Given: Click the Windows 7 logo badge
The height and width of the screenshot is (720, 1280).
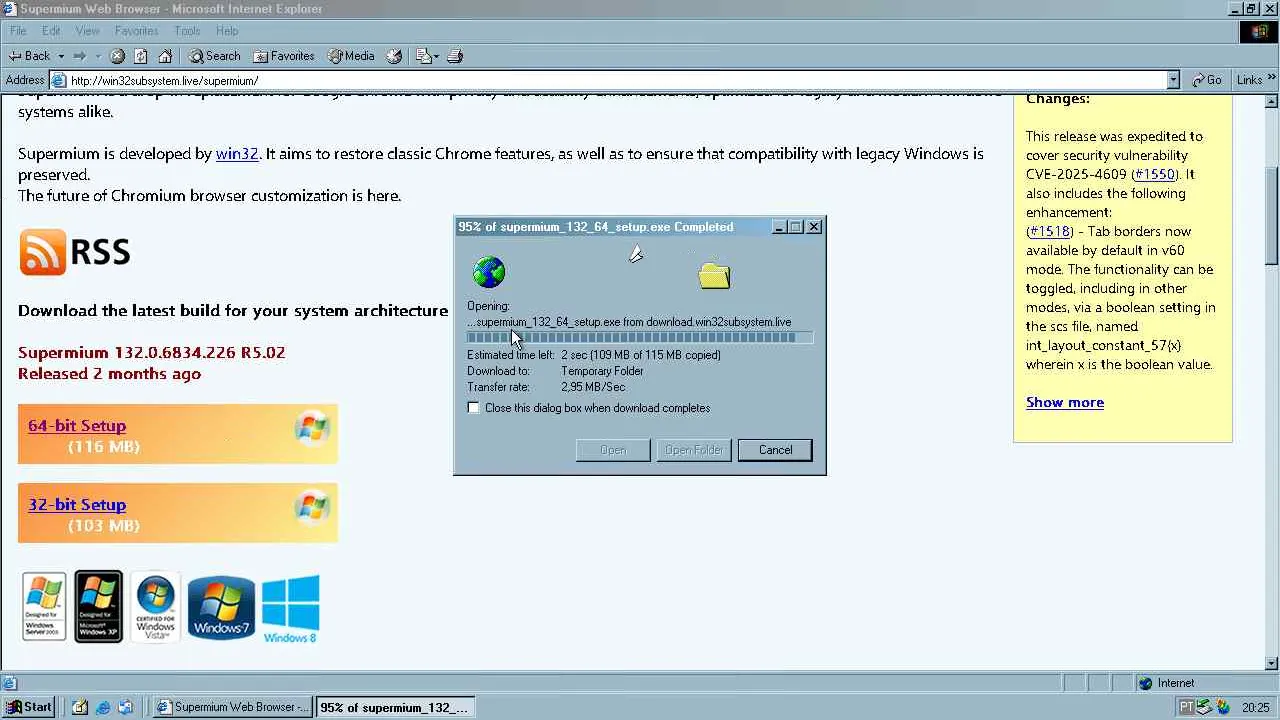Looking at the screenshot, I should point(221,607).
